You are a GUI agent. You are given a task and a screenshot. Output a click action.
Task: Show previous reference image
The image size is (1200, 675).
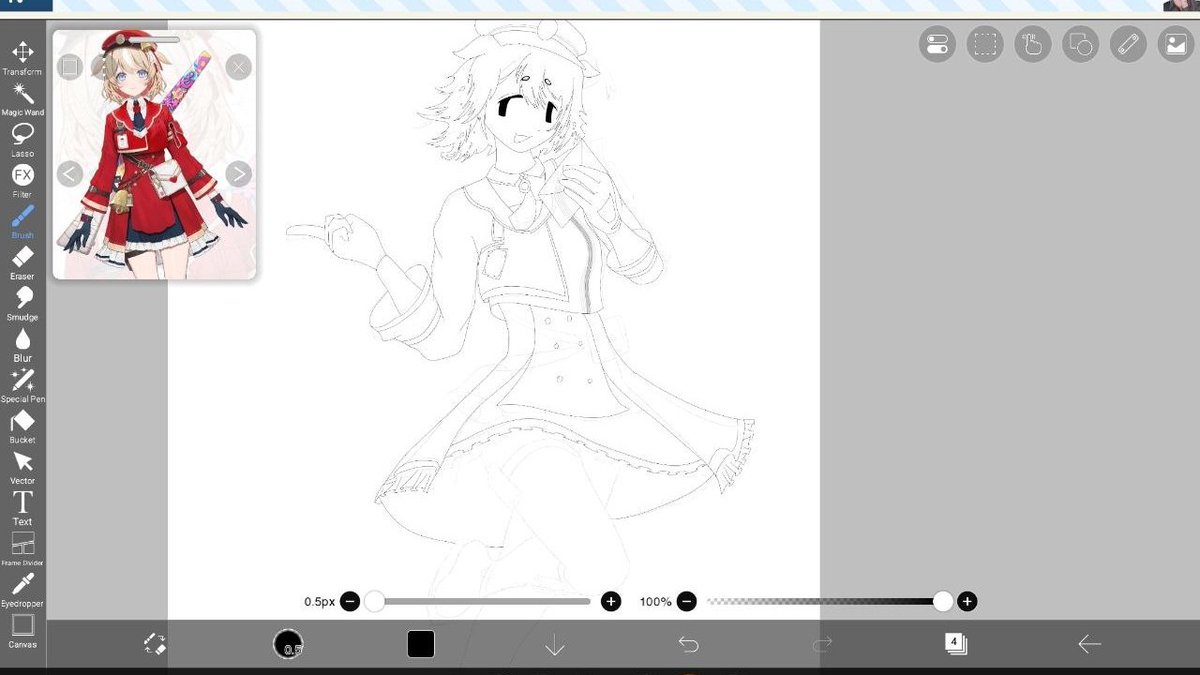tap(69, 174)
